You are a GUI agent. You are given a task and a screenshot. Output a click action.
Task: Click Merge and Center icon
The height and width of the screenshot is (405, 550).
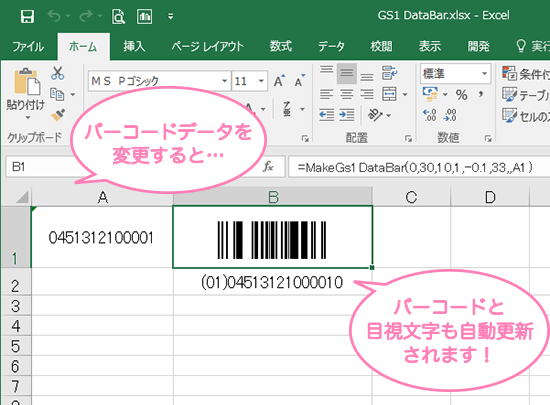(389, 94)
